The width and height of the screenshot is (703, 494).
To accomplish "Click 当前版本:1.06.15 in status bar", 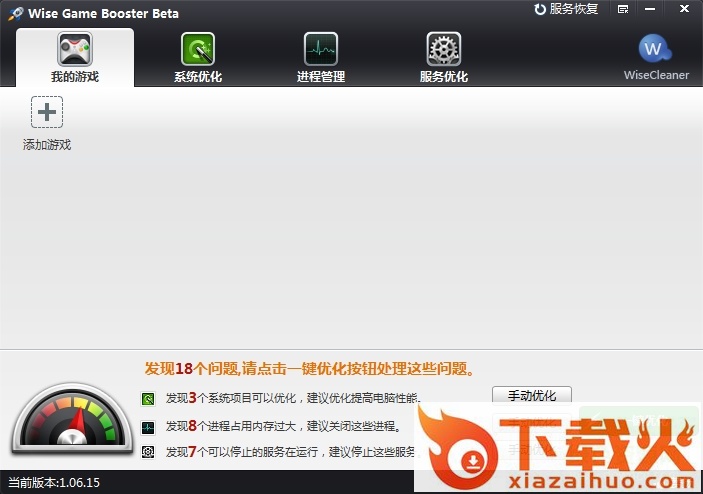I will pos(54,482).
